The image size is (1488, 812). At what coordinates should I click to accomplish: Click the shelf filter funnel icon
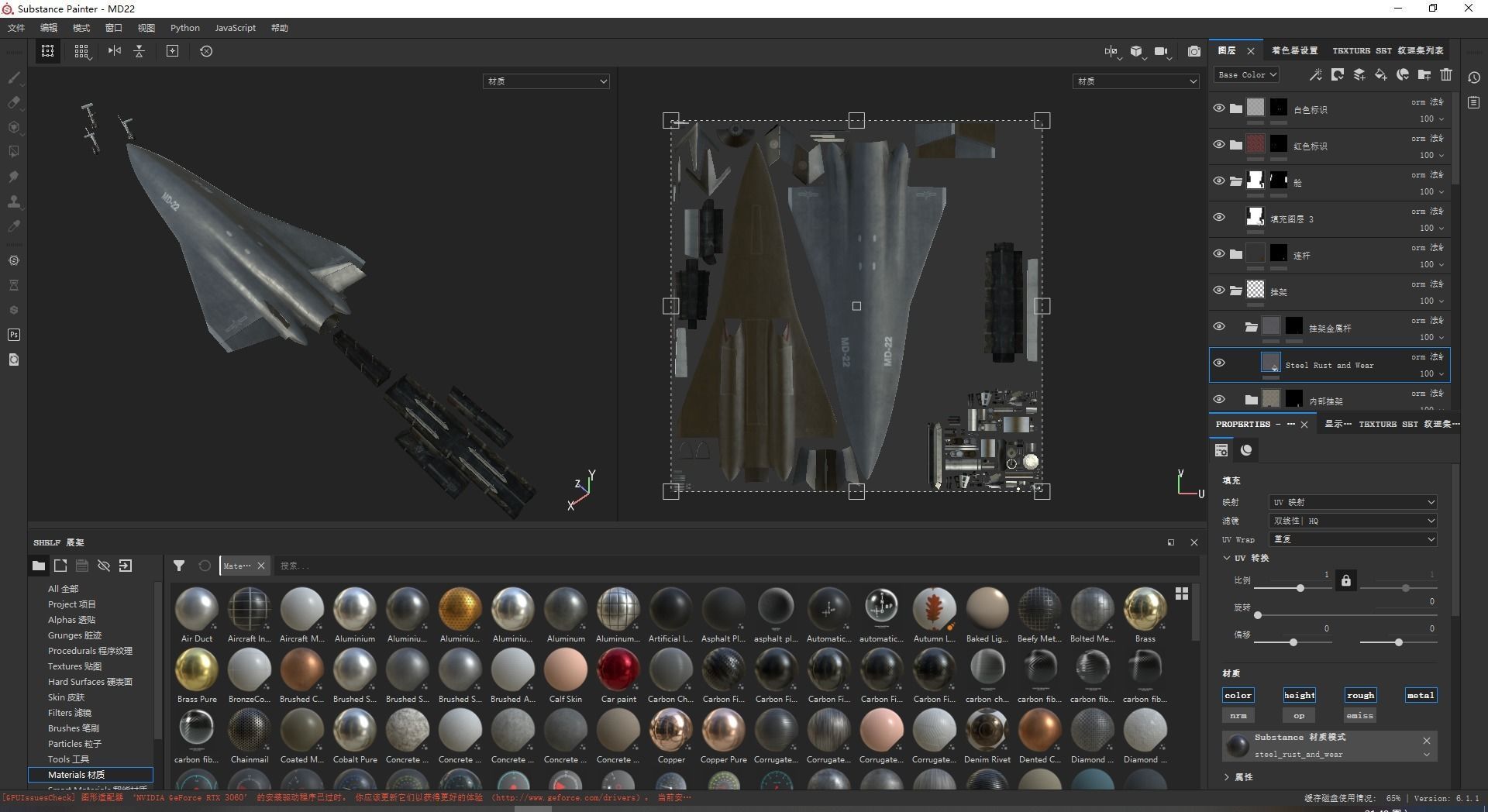[x=179, y=566]
